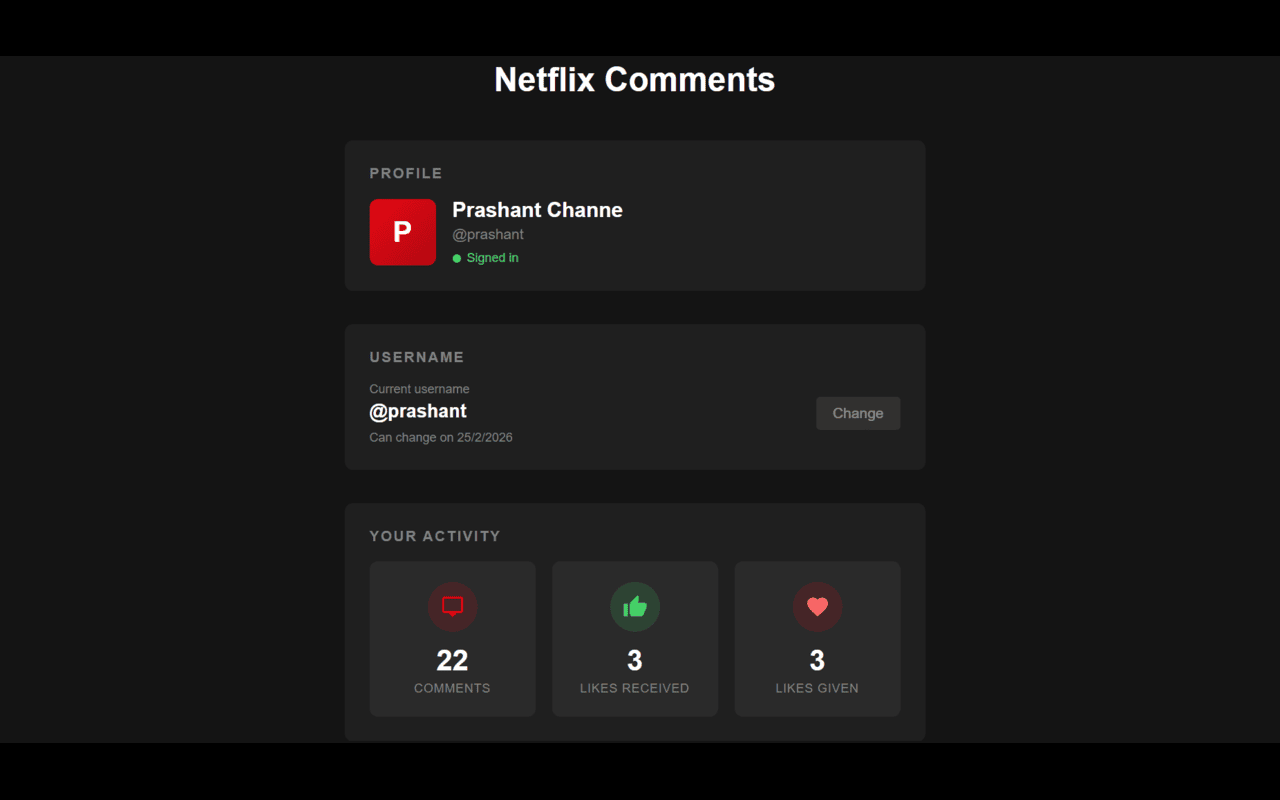Image resolution: width=1280 pixels, height=800 pixels.
Task: Click the green thumbs-up icon
Action: click(x=635, y=607)
